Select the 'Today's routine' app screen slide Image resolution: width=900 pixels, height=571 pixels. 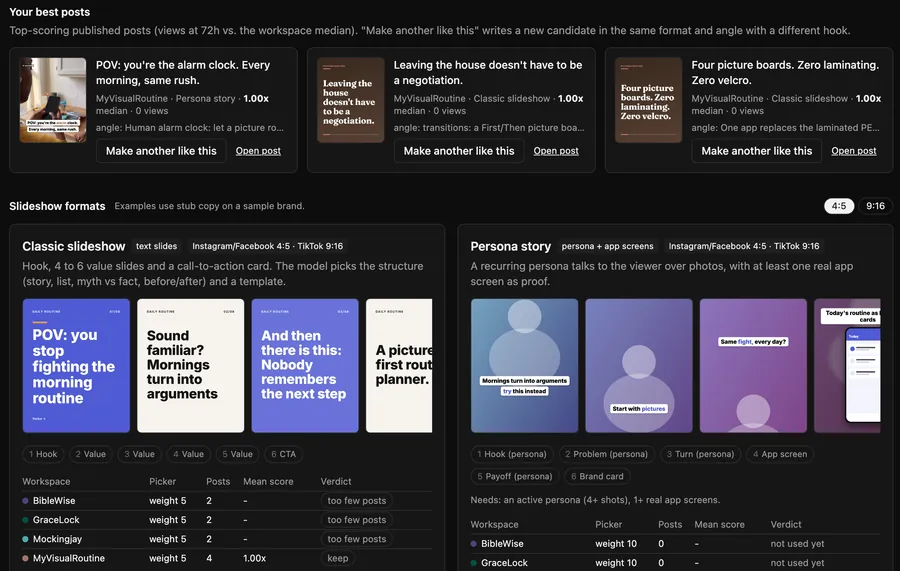(847, 366)
